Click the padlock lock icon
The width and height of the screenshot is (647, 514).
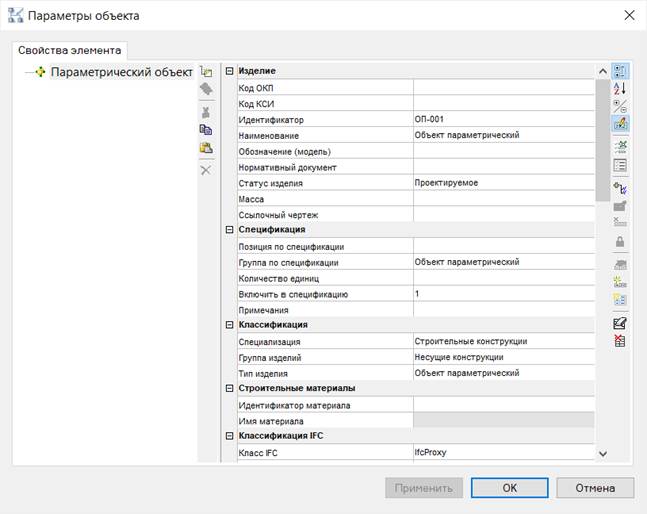coord(620,241)
